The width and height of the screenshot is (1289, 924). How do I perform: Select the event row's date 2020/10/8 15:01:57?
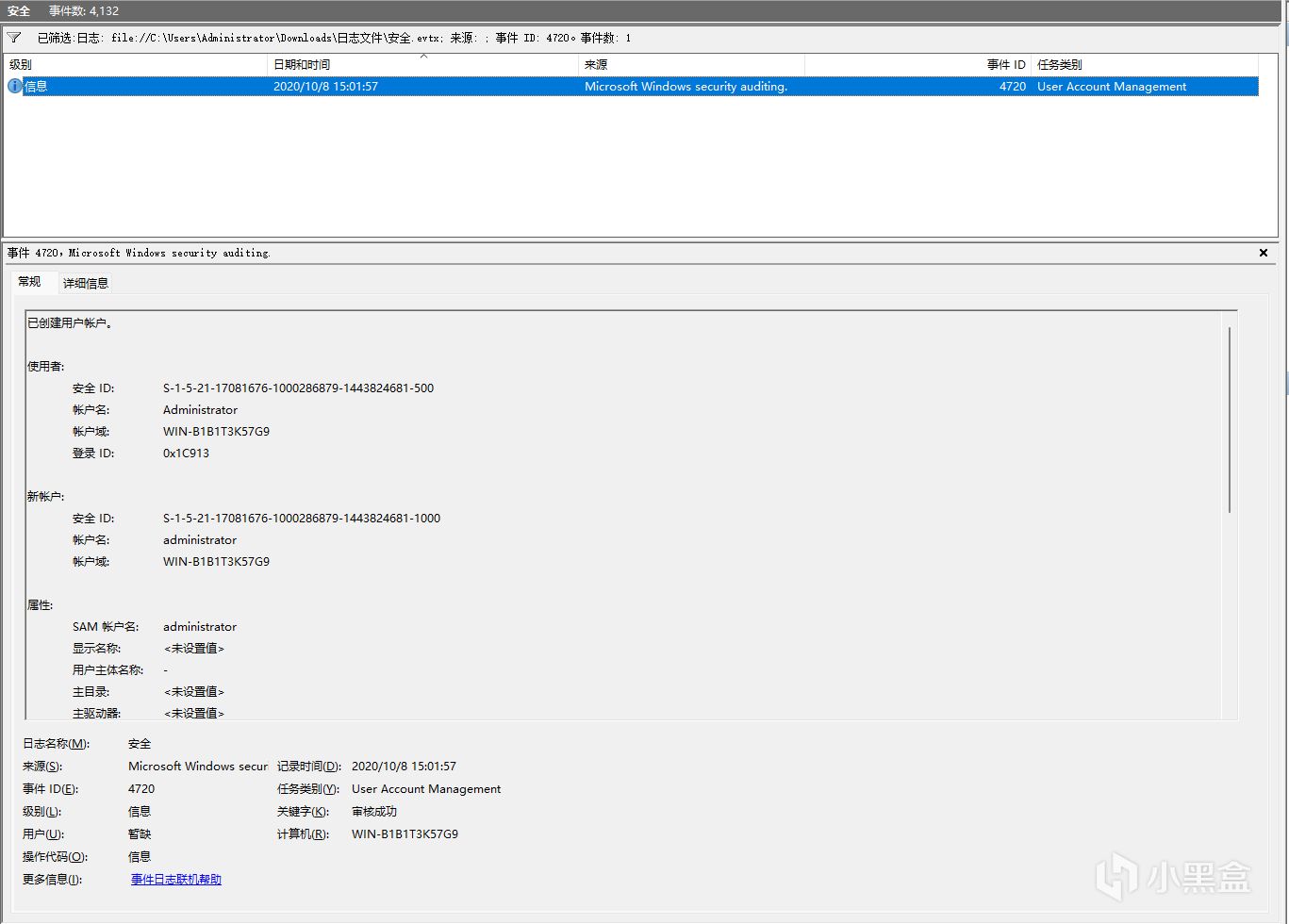pyautogui.click(x=325, y=87)
